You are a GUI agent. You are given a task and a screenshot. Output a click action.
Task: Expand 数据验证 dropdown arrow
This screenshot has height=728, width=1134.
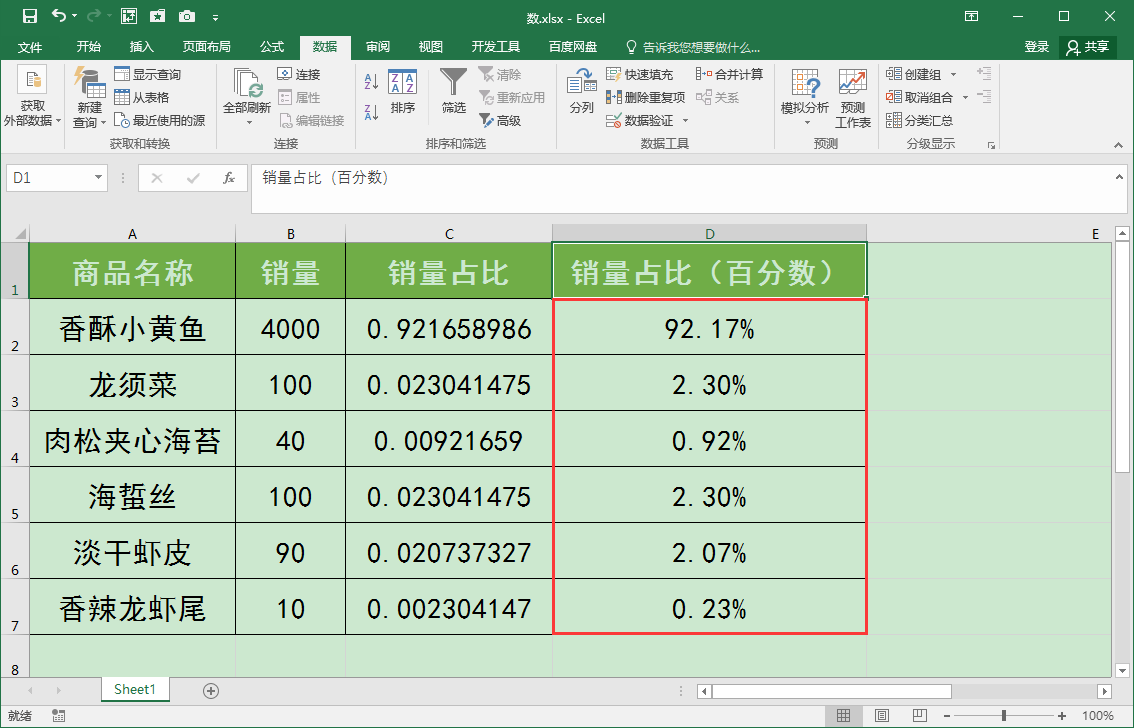coord(685,121)
